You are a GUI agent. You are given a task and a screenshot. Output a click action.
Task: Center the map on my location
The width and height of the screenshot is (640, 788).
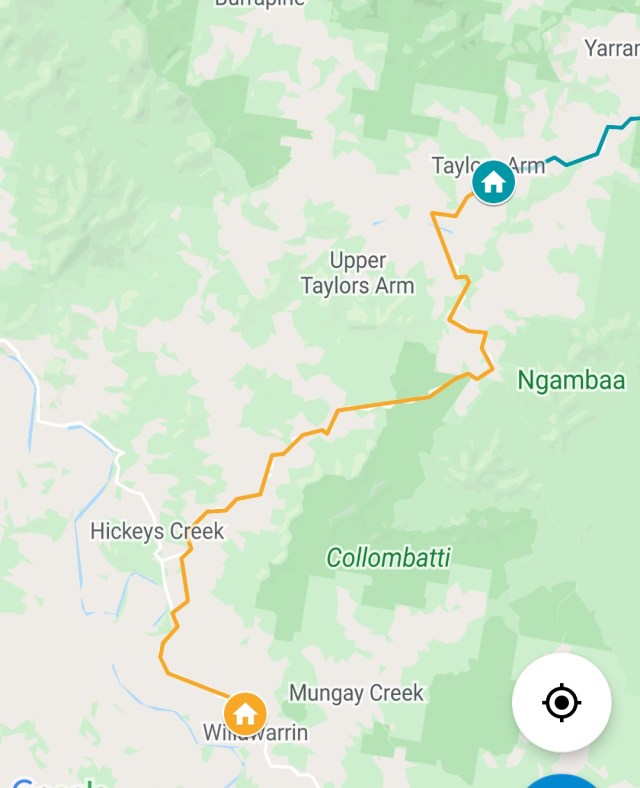(x=562, y=703)
